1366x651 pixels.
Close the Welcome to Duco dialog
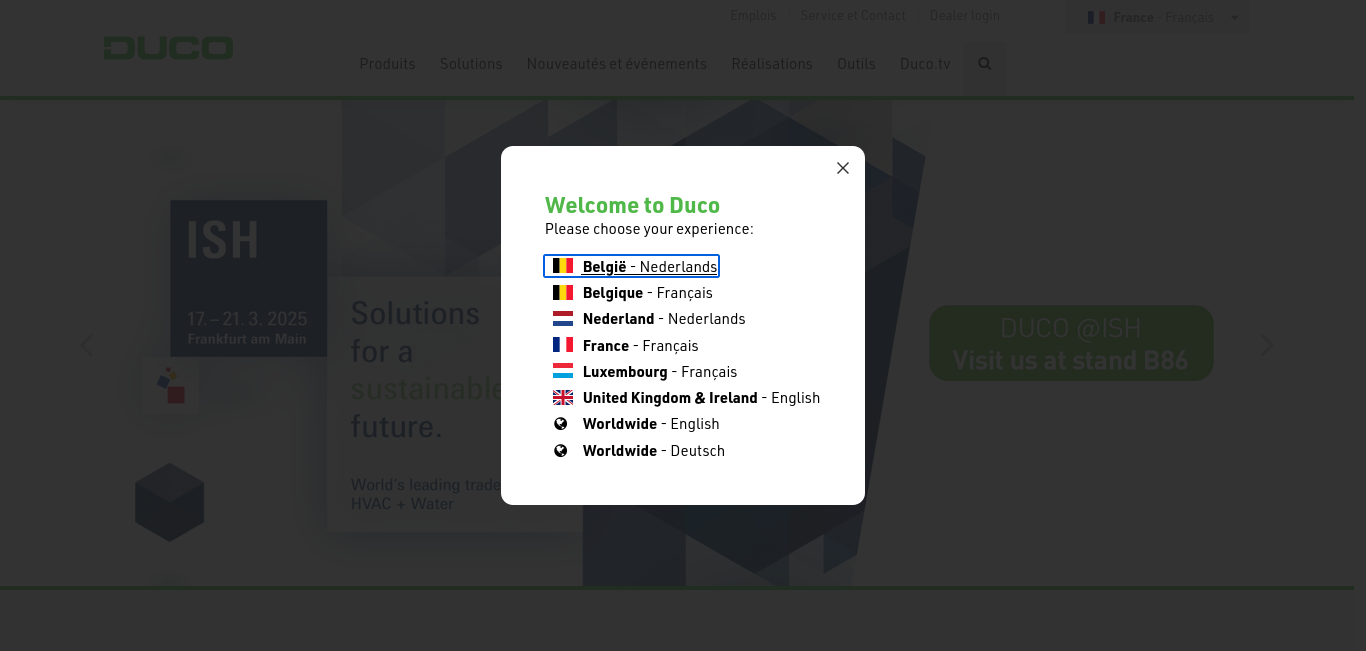pyautogui.click(x=843, y=168)
